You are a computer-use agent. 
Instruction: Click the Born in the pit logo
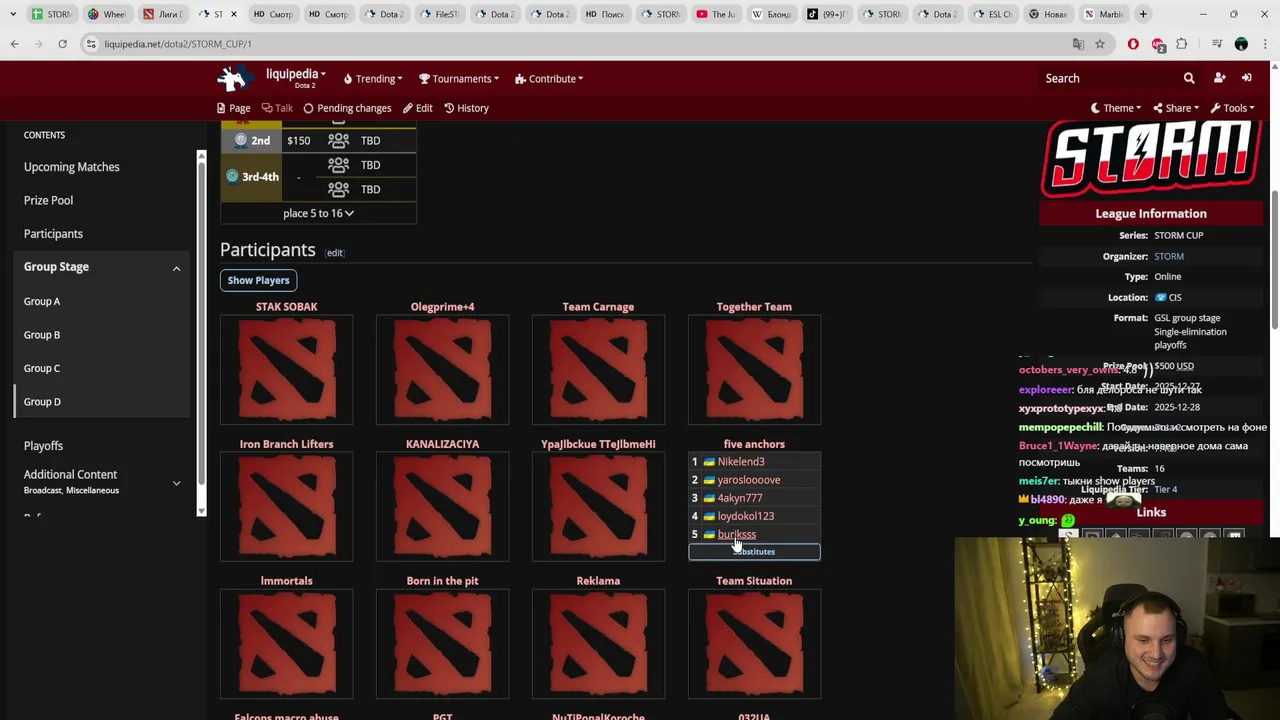pos(442,644)
